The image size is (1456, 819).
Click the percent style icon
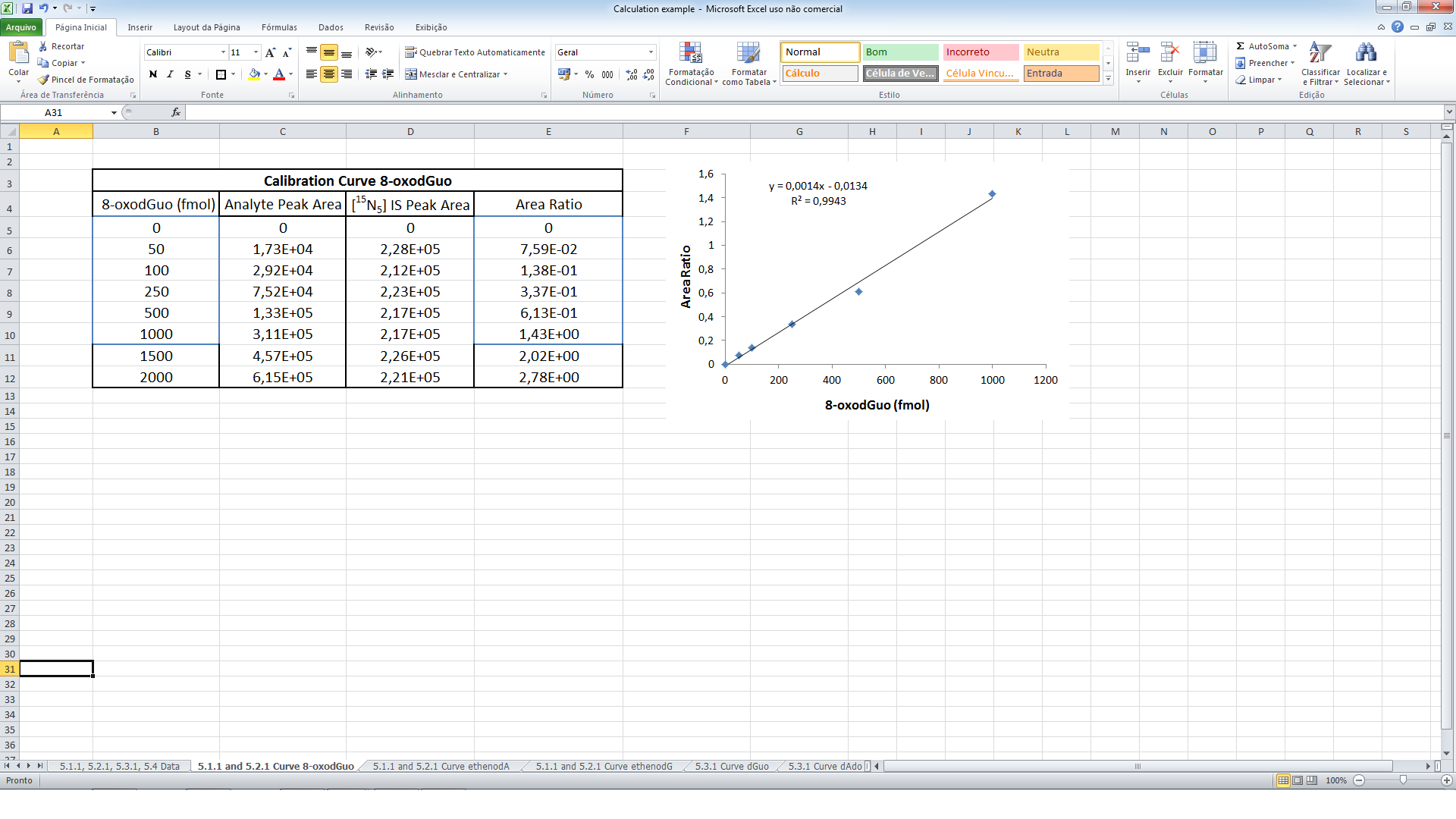(x=589, y=74)
